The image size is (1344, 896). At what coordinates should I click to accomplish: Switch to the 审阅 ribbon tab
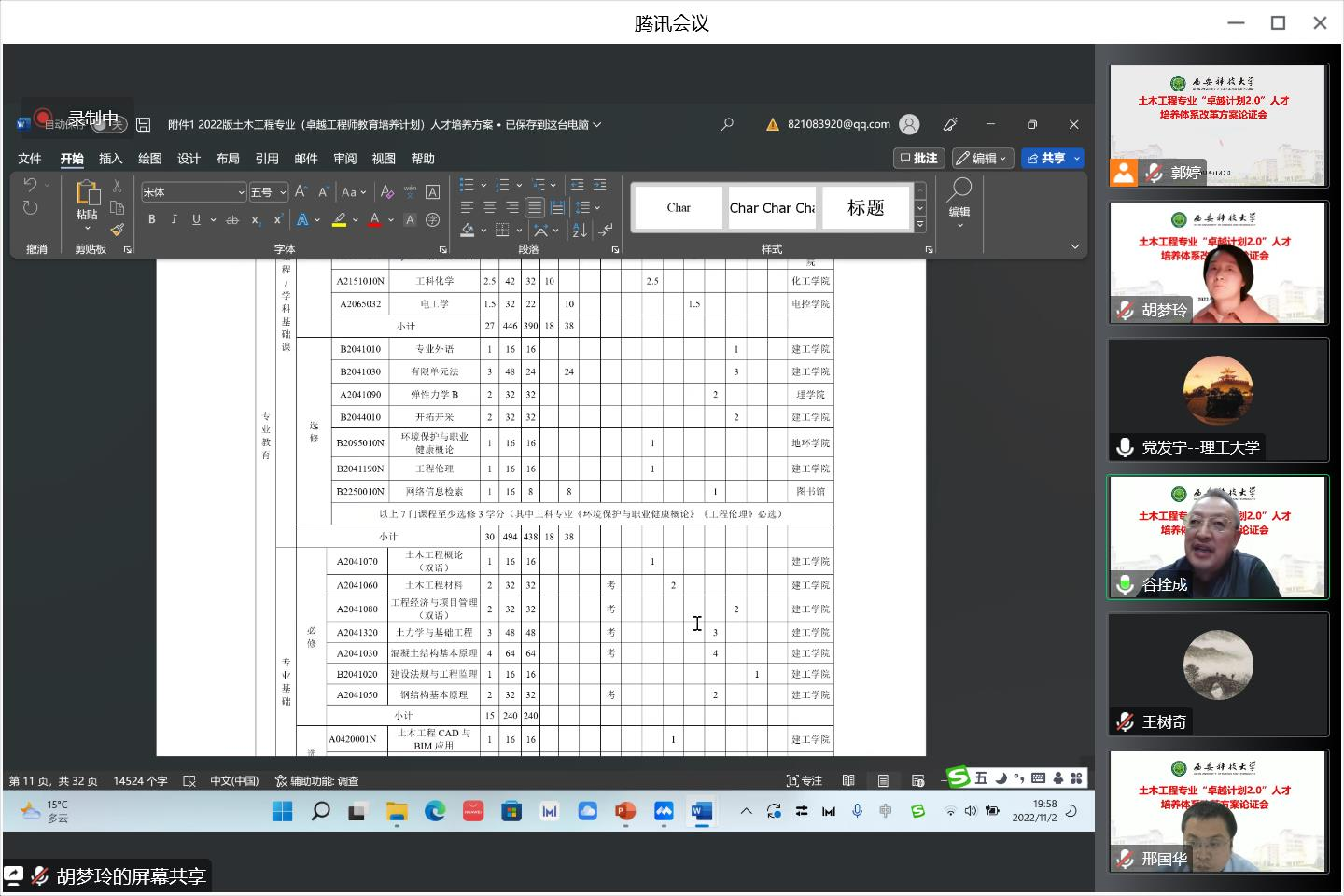pos(345,159)
